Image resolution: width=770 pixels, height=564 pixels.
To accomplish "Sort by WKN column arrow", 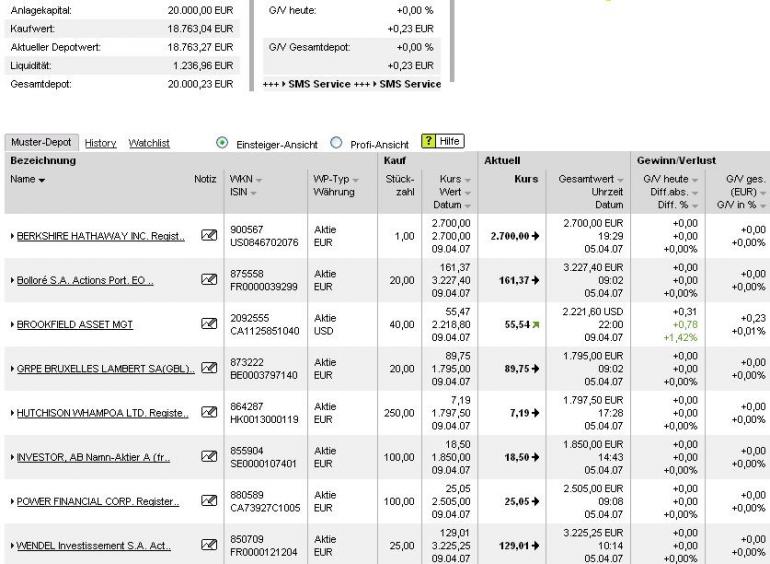I will click(259, 180).
